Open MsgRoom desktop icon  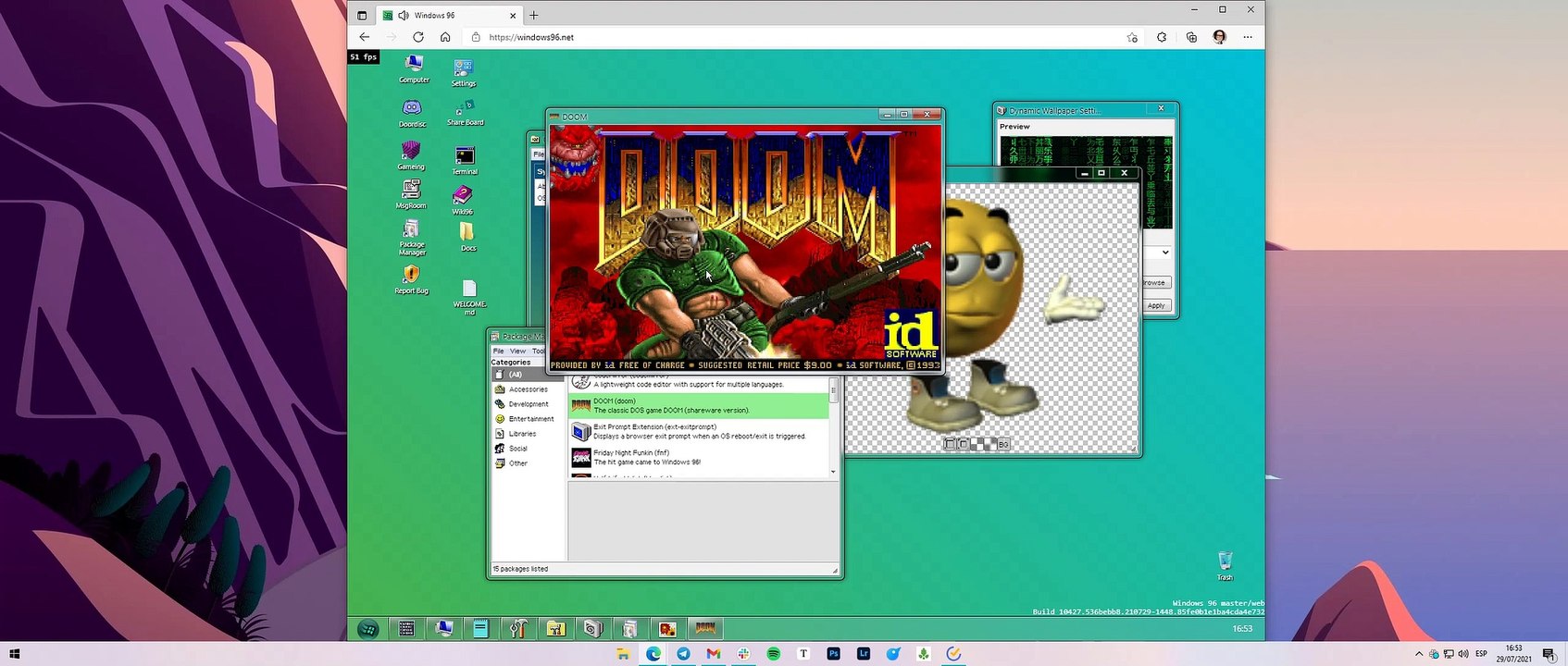(411, 194)
